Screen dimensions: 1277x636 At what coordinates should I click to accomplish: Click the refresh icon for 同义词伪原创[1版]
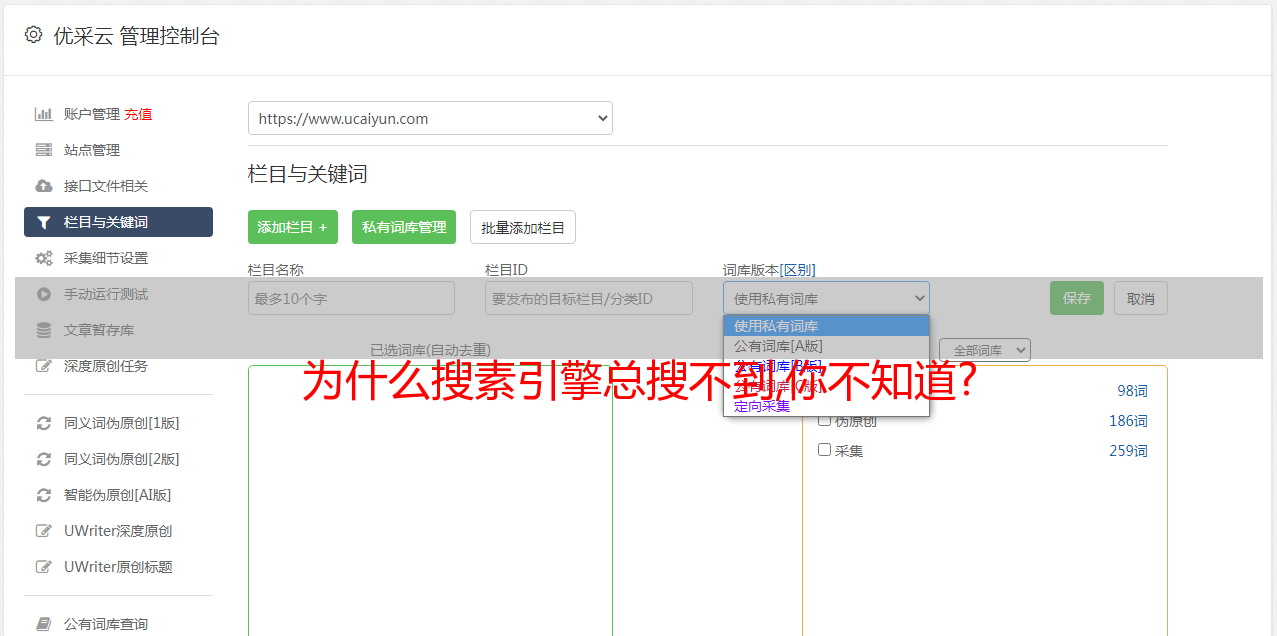(x=44, y=423)
